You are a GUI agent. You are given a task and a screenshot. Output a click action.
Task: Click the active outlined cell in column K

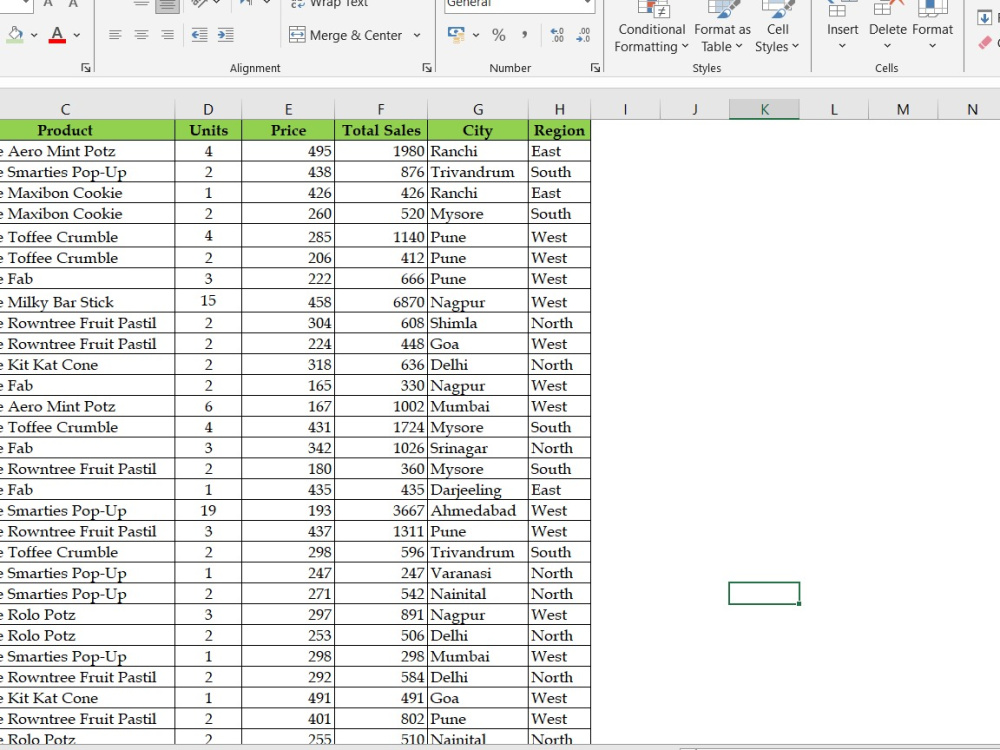[x=764, y=593]
